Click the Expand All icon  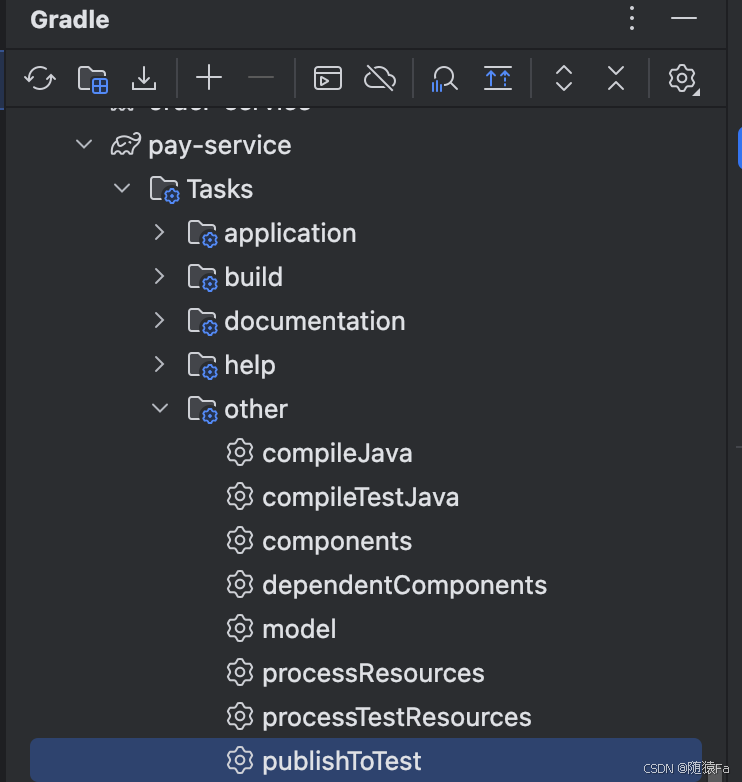coord(563,78)
